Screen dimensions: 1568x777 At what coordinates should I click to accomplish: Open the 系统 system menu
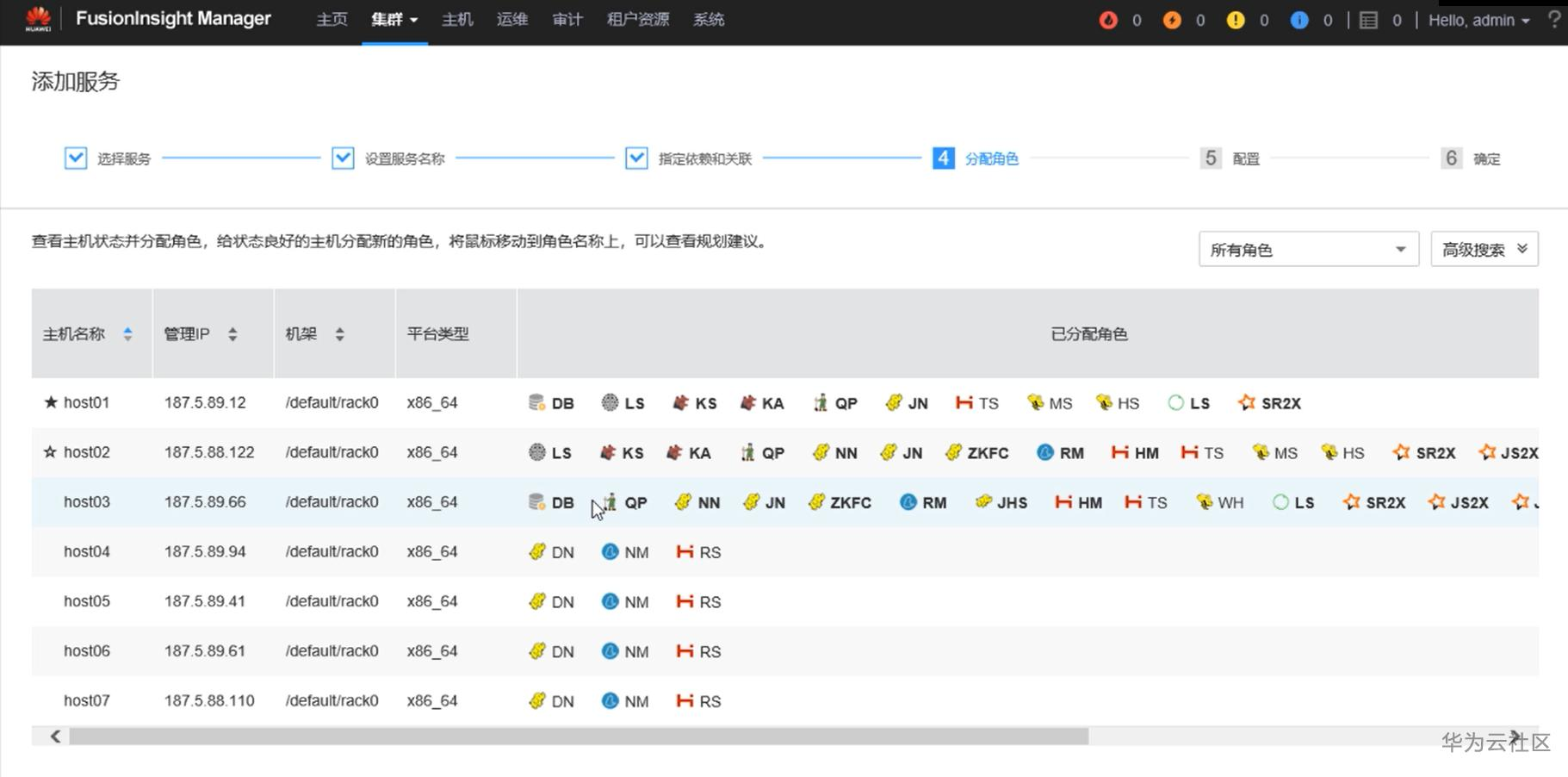[709, 20]
